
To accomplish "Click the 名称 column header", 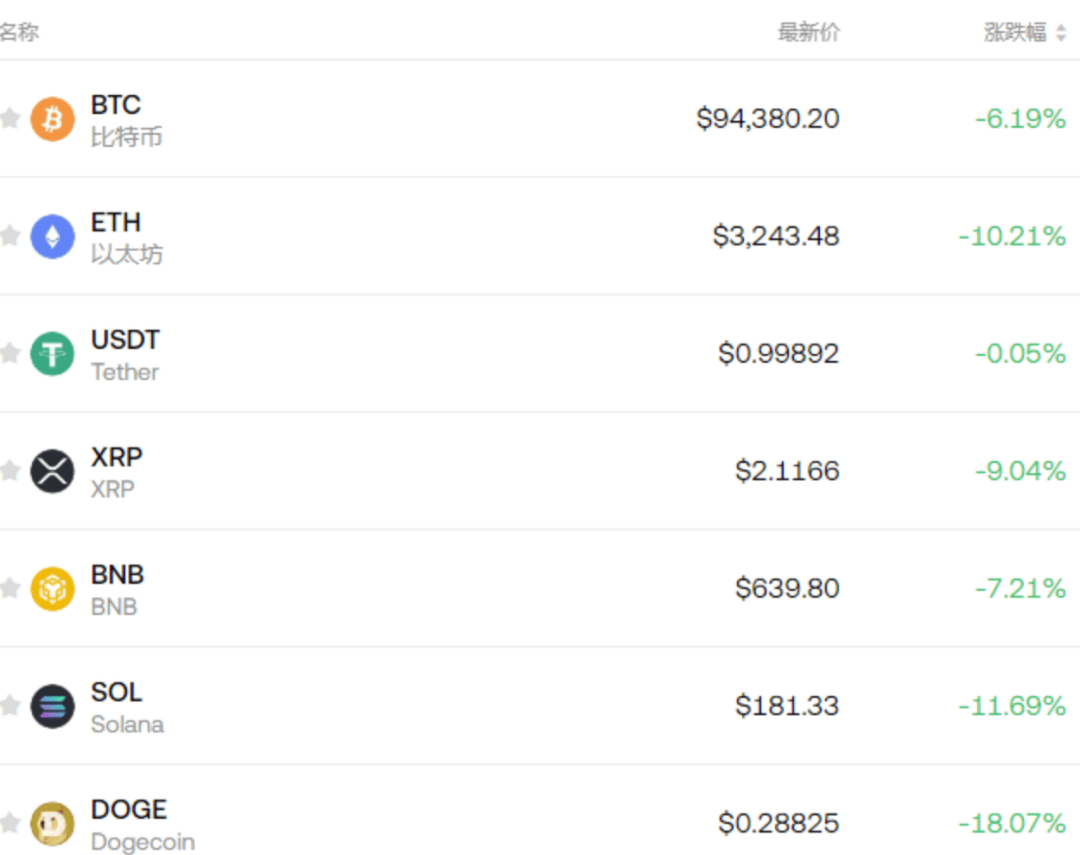I will 19,33.
